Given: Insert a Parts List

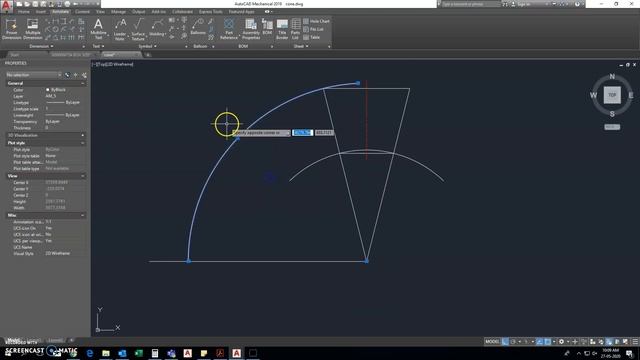Looking at the screenshot, I should [x=296, y=29].
